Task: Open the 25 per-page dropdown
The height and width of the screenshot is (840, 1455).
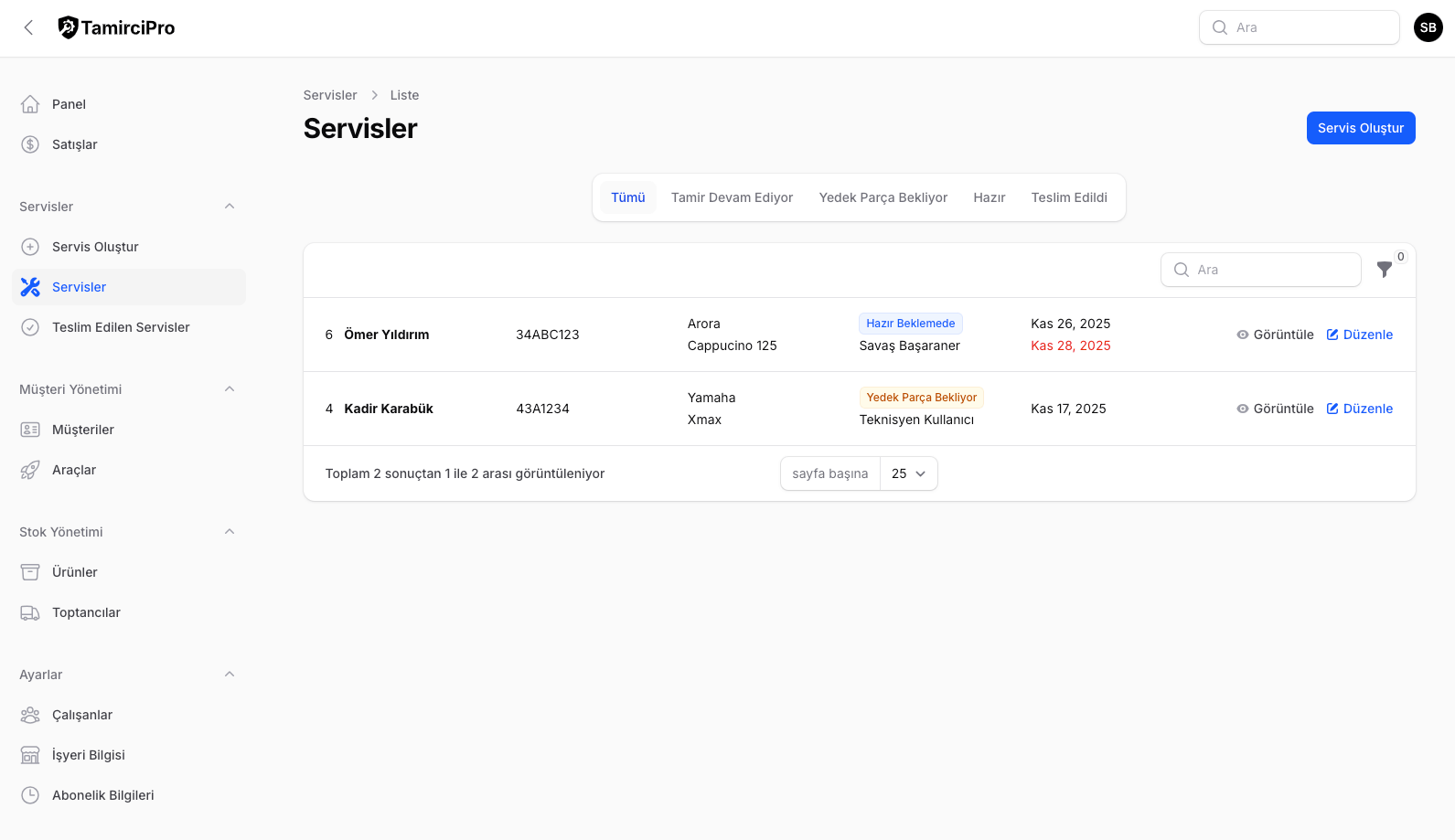Action: 908,473
